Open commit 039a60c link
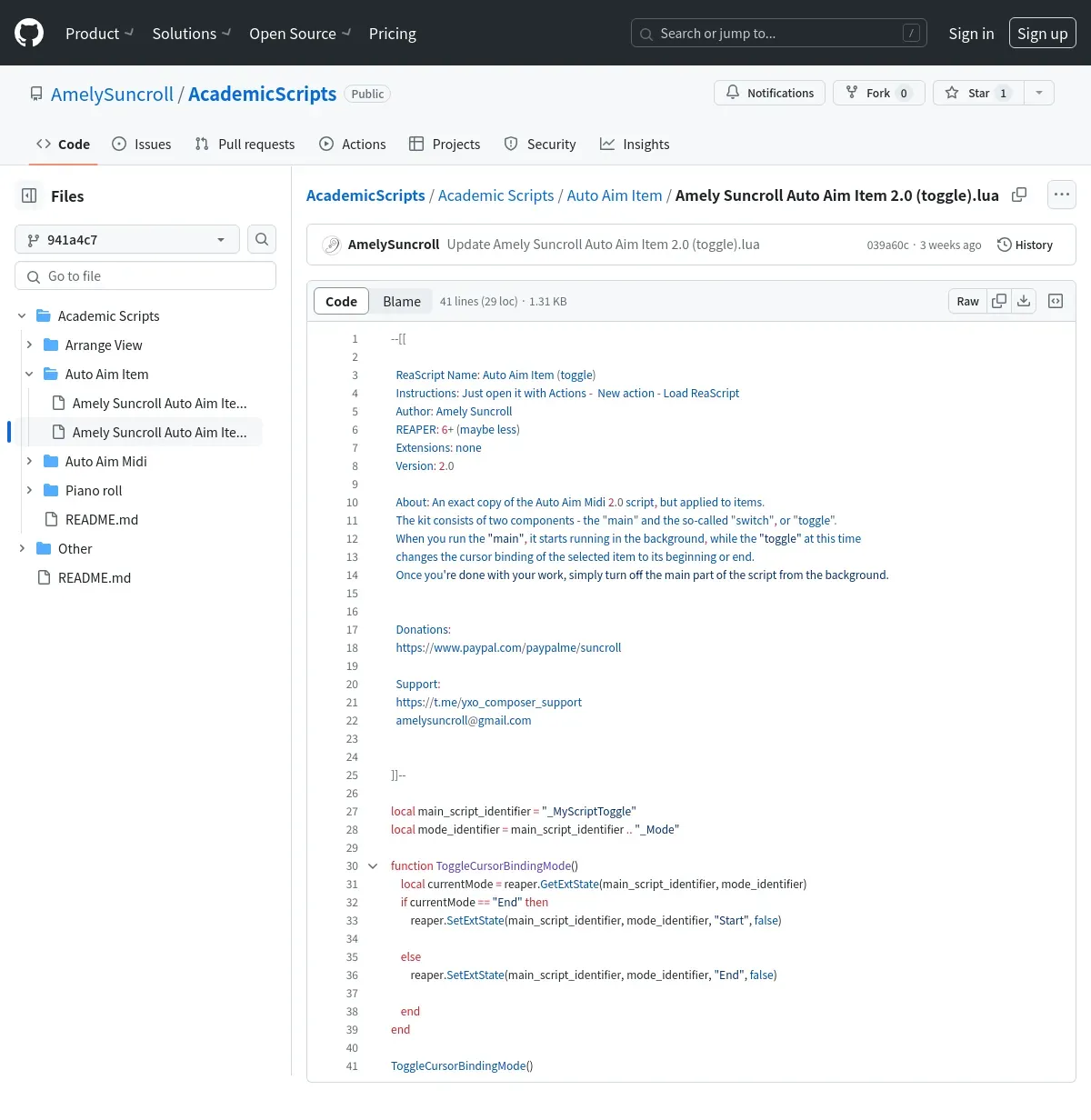This screenshot has height=1120, width=1091. pos(887,245)
